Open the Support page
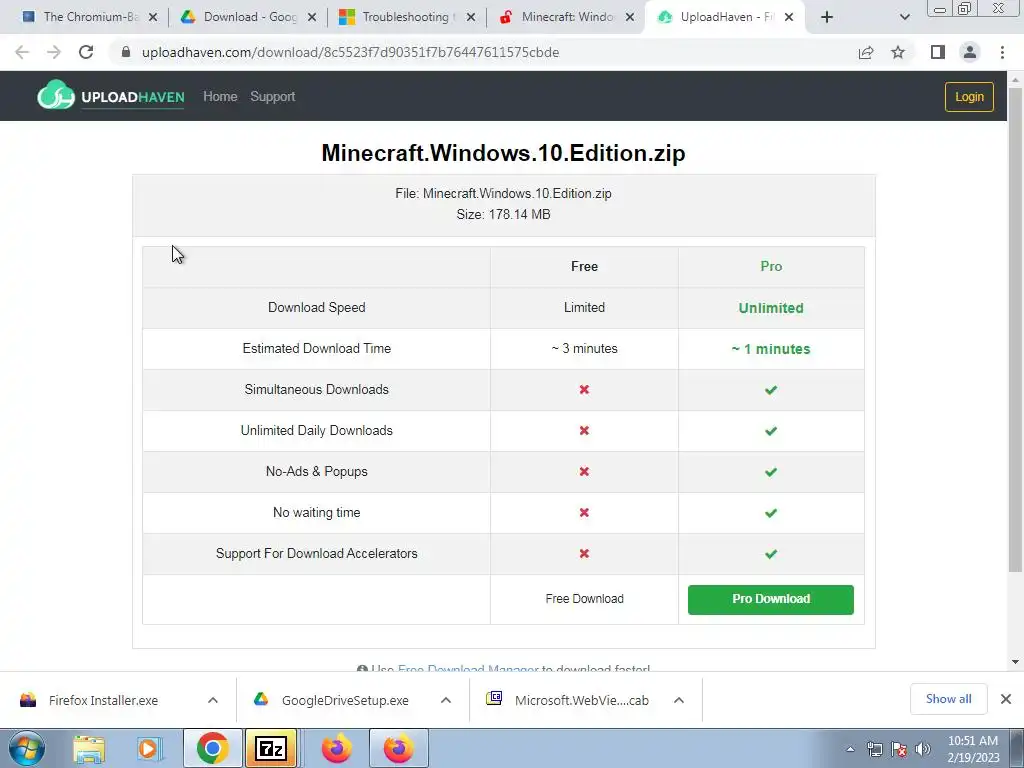This screenshot has width=1024, height=768. [x=273, y=97]
